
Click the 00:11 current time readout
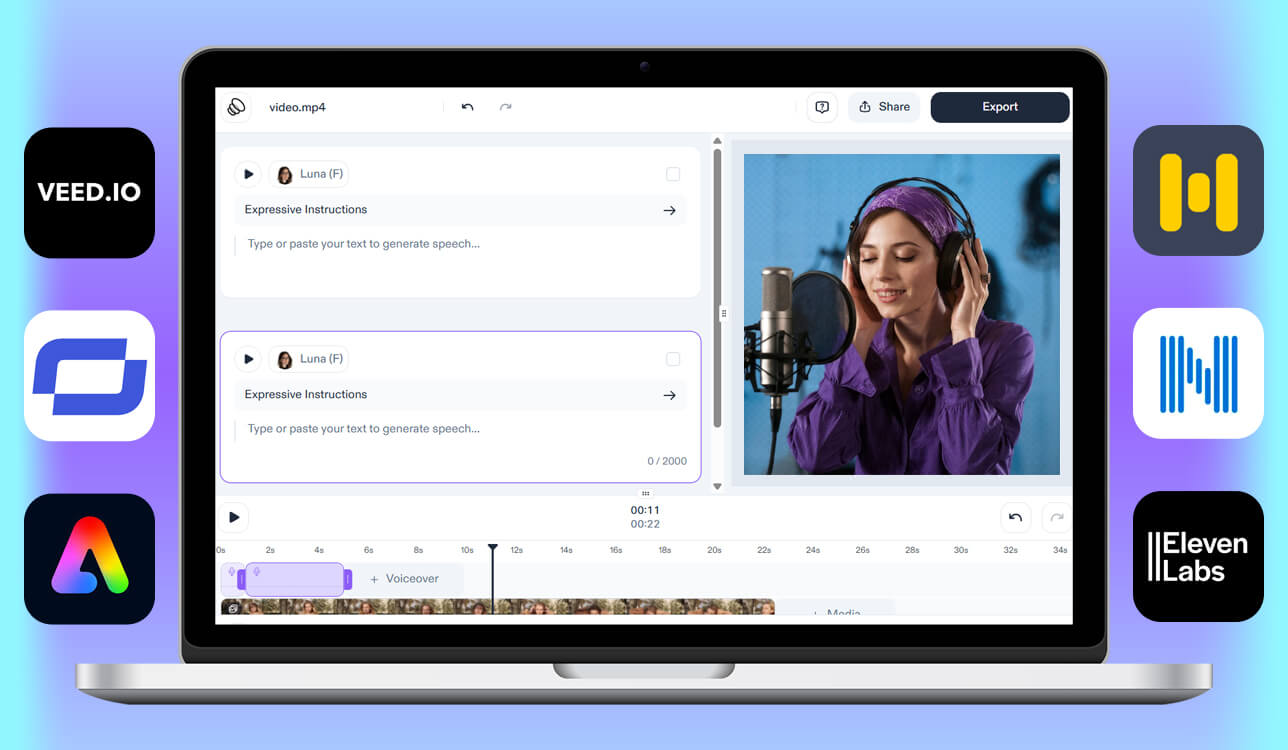pos(645,510)
